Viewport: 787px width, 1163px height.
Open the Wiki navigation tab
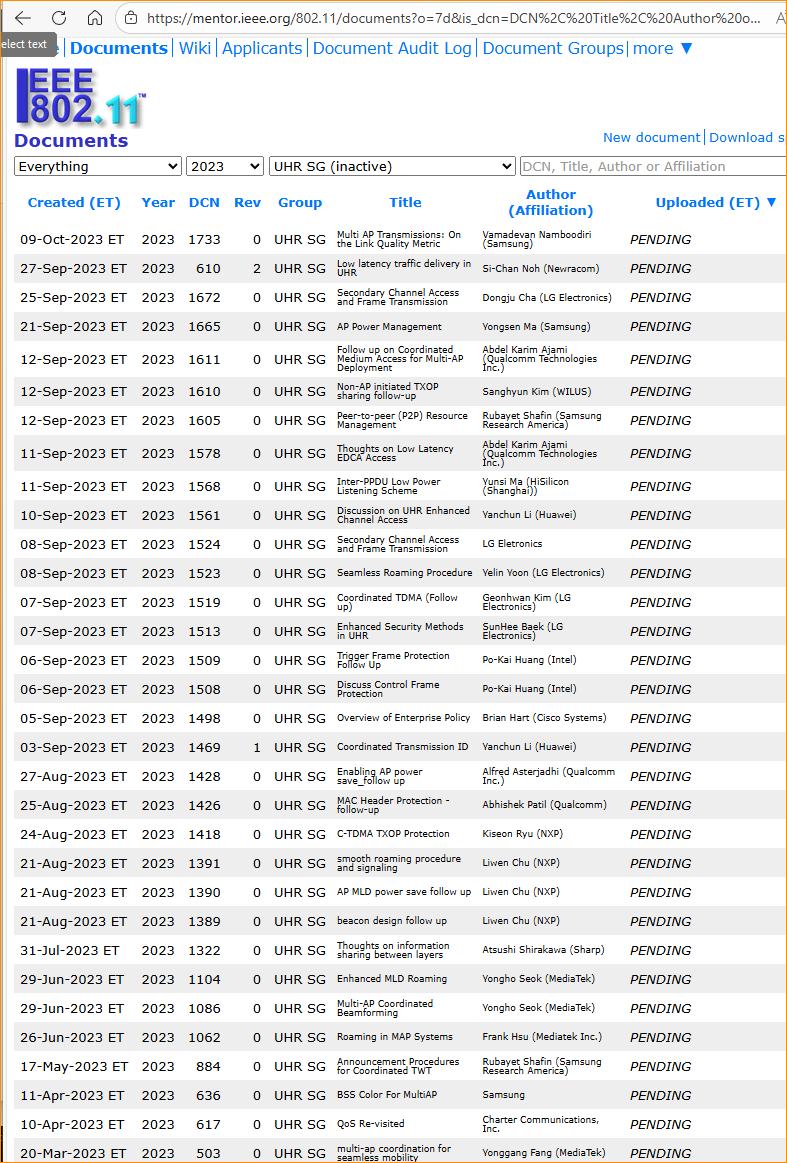tap(195, 48)
